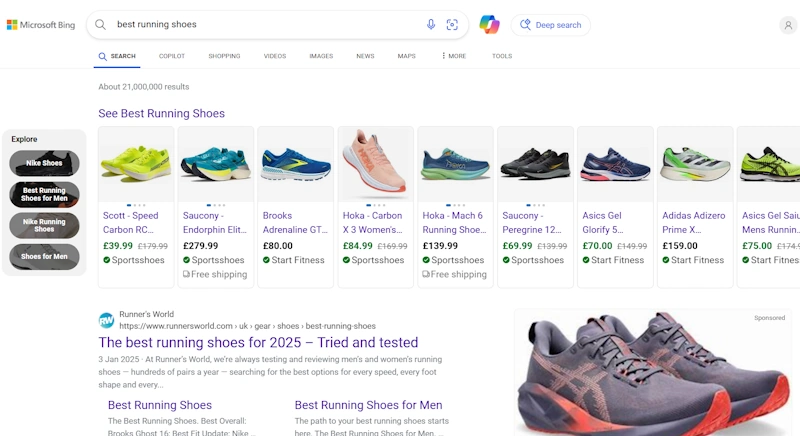Select 'Shoes for Men' explore pill
The height and width of the screenshot is (436, 800).
44,257
